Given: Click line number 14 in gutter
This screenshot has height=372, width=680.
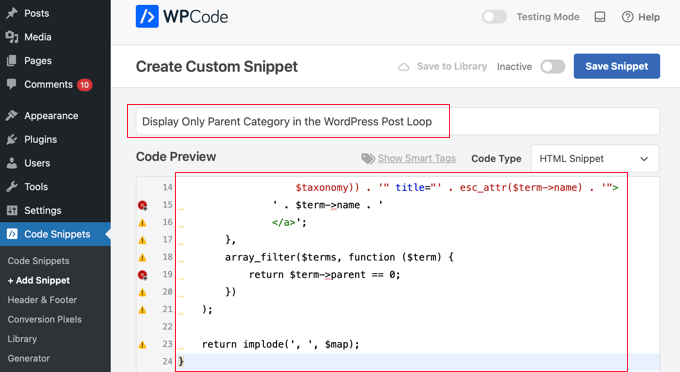Looking at the screenshot, I should [x=167, y=187].
